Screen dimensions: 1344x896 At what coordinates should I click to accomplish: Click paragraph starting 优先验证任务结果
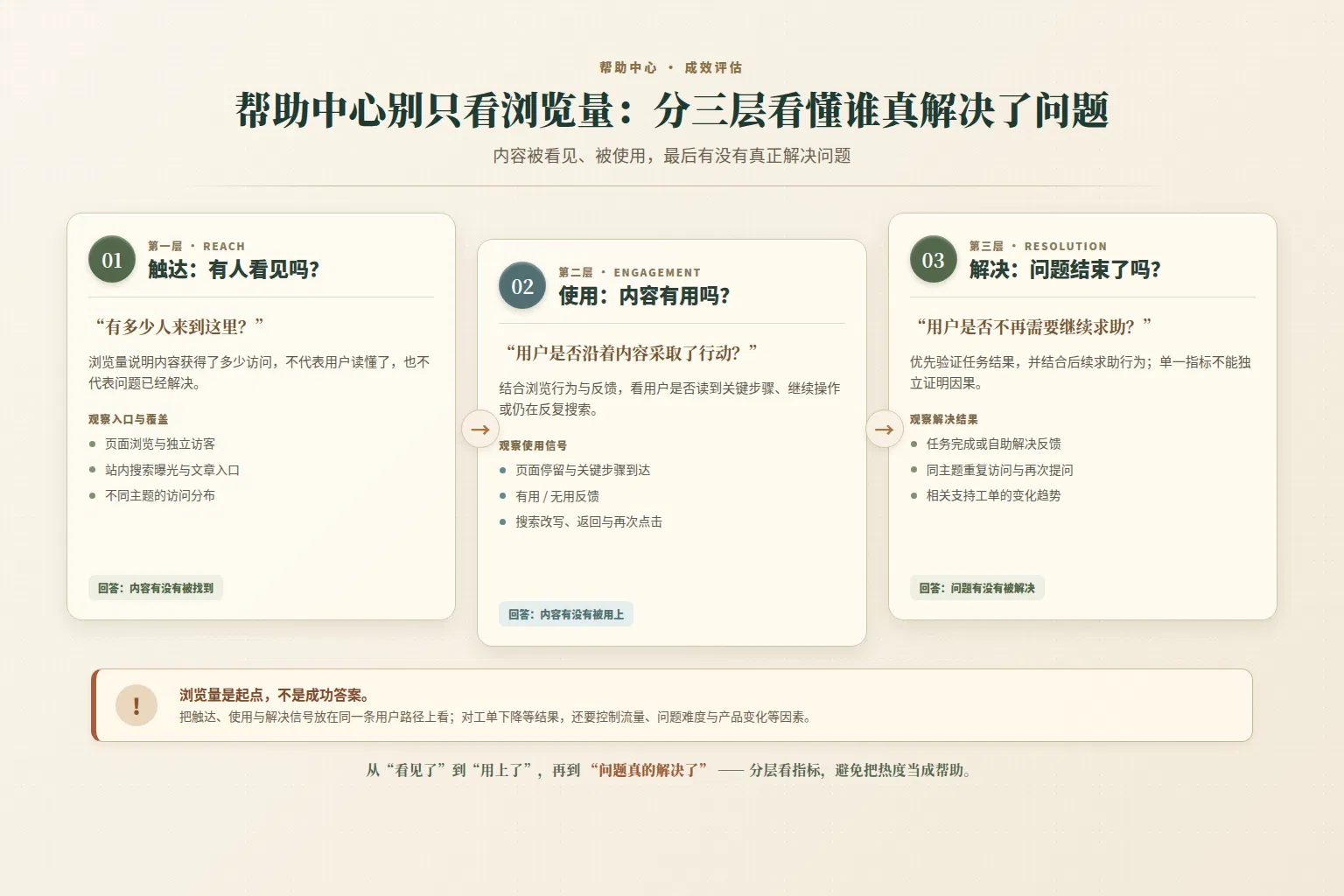pos(1081,373)
